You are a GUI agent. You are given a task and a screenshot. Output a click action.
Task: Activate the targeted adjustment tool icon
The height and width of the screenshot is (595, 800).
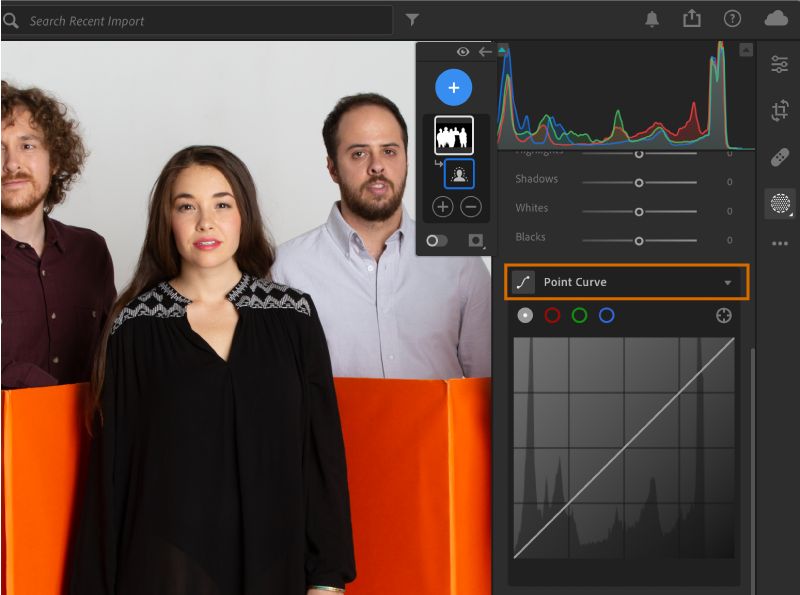pyautogui.click(x=723, y=316)
